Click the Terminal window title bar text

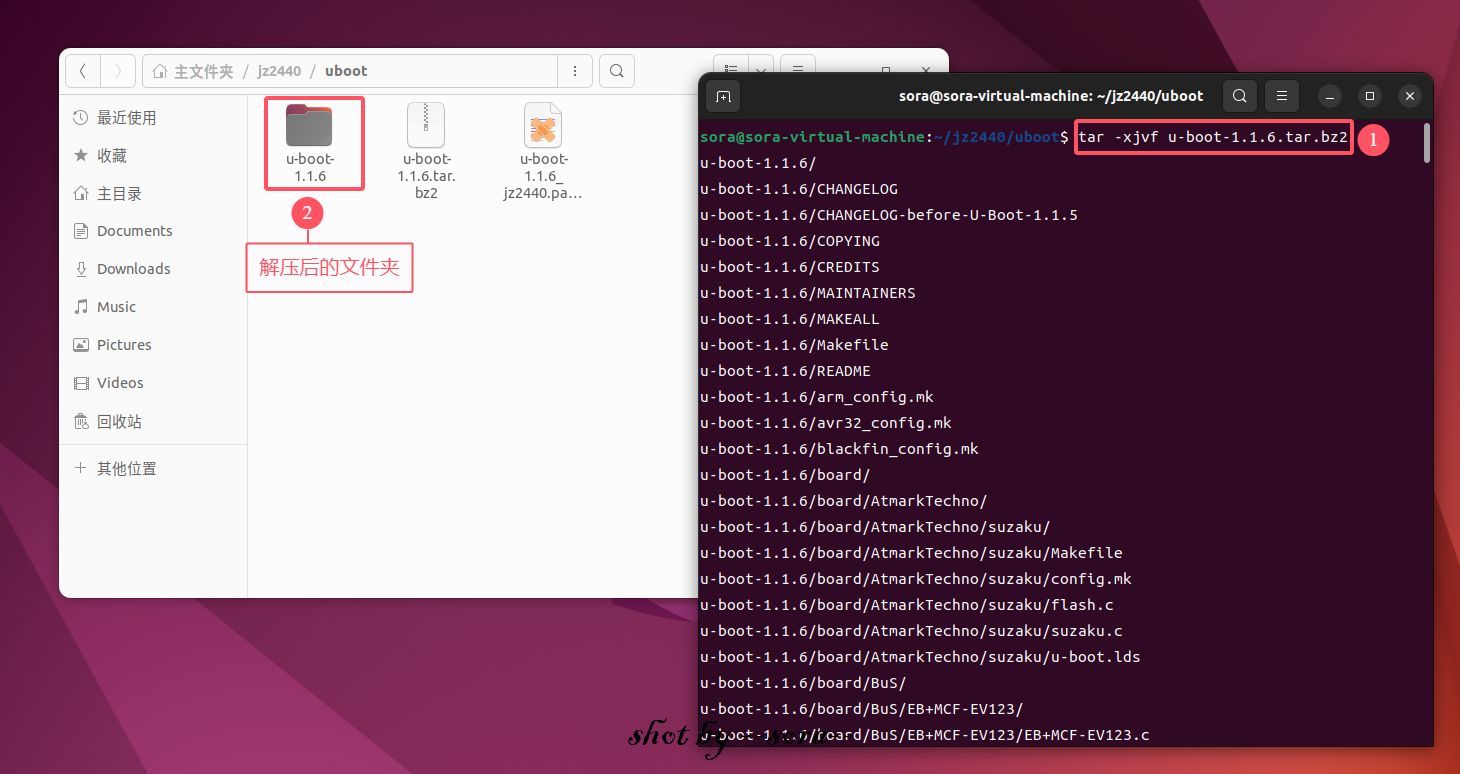tap(1052, 96)
